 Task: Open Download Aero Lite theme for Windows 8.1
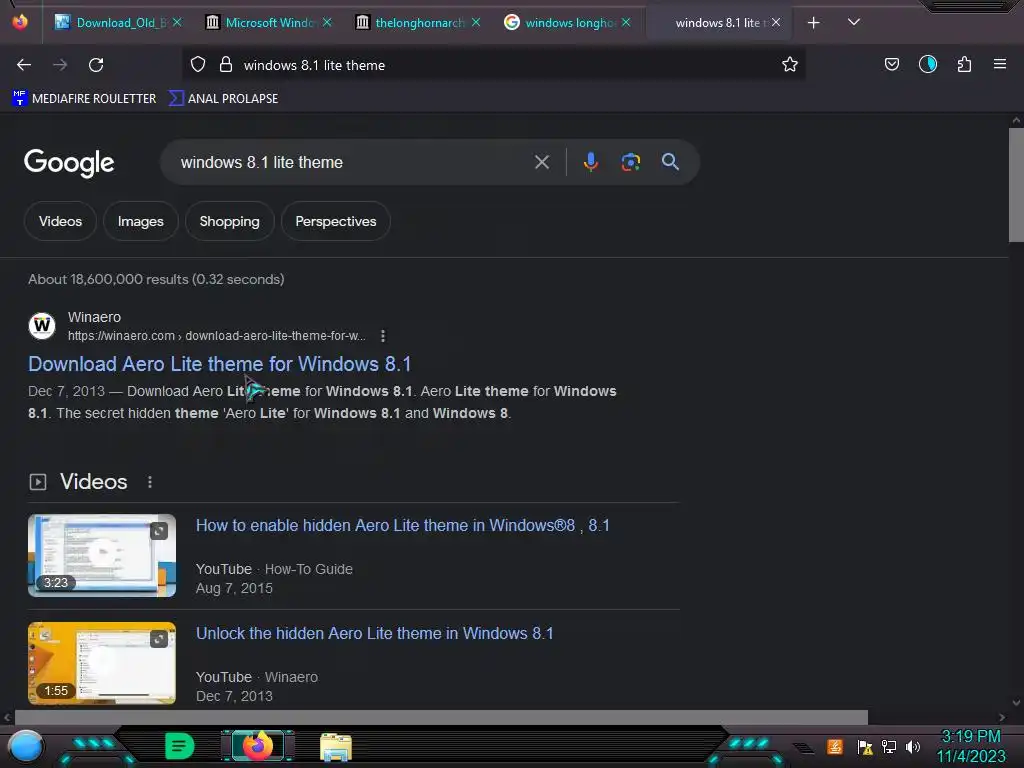click(x=219, y=364)
